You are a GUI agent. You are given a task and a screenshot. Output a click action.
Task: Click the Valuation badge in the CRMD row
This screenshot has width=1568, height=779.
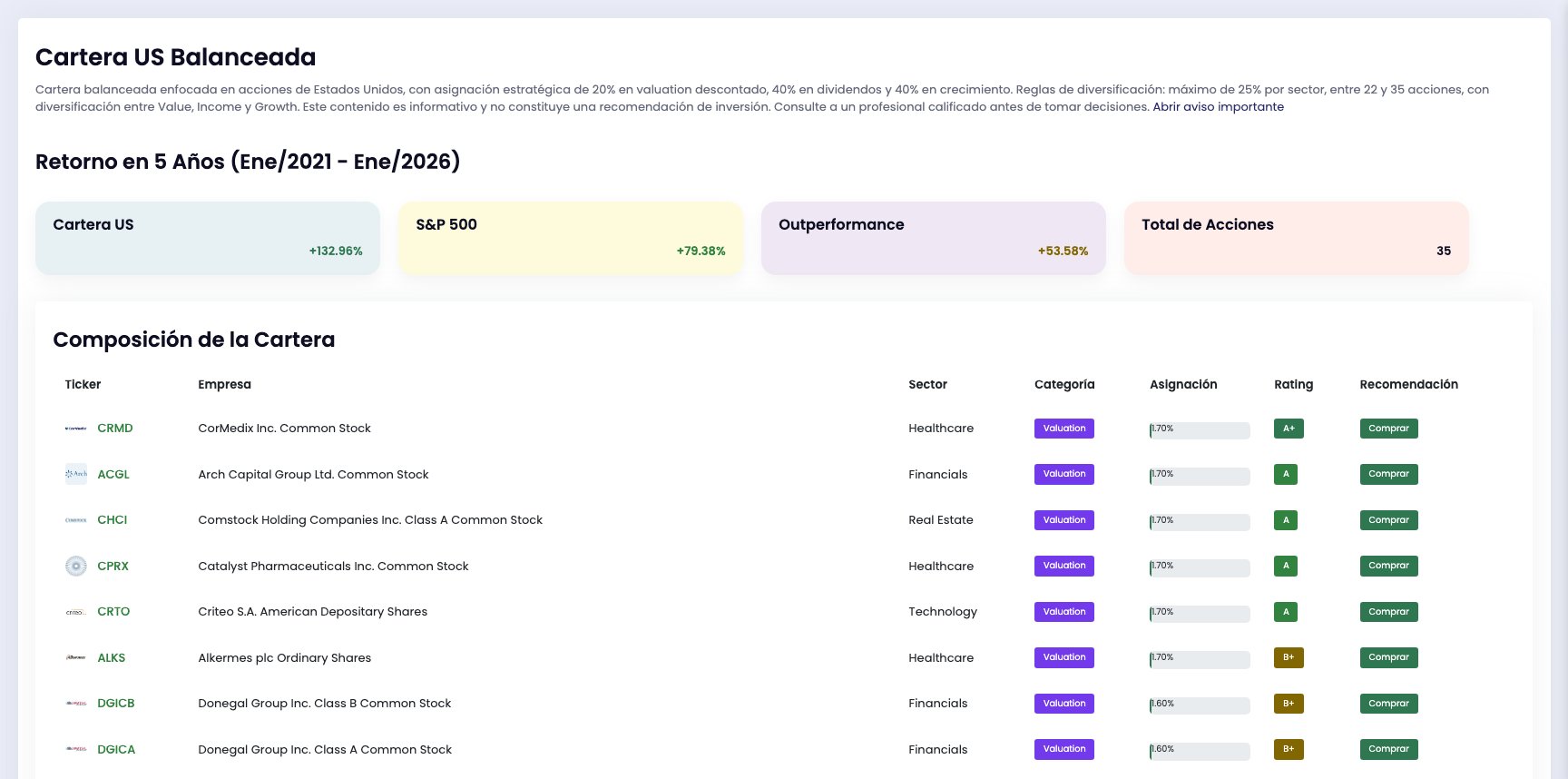pyautogui.click(x=1064, y=429)
